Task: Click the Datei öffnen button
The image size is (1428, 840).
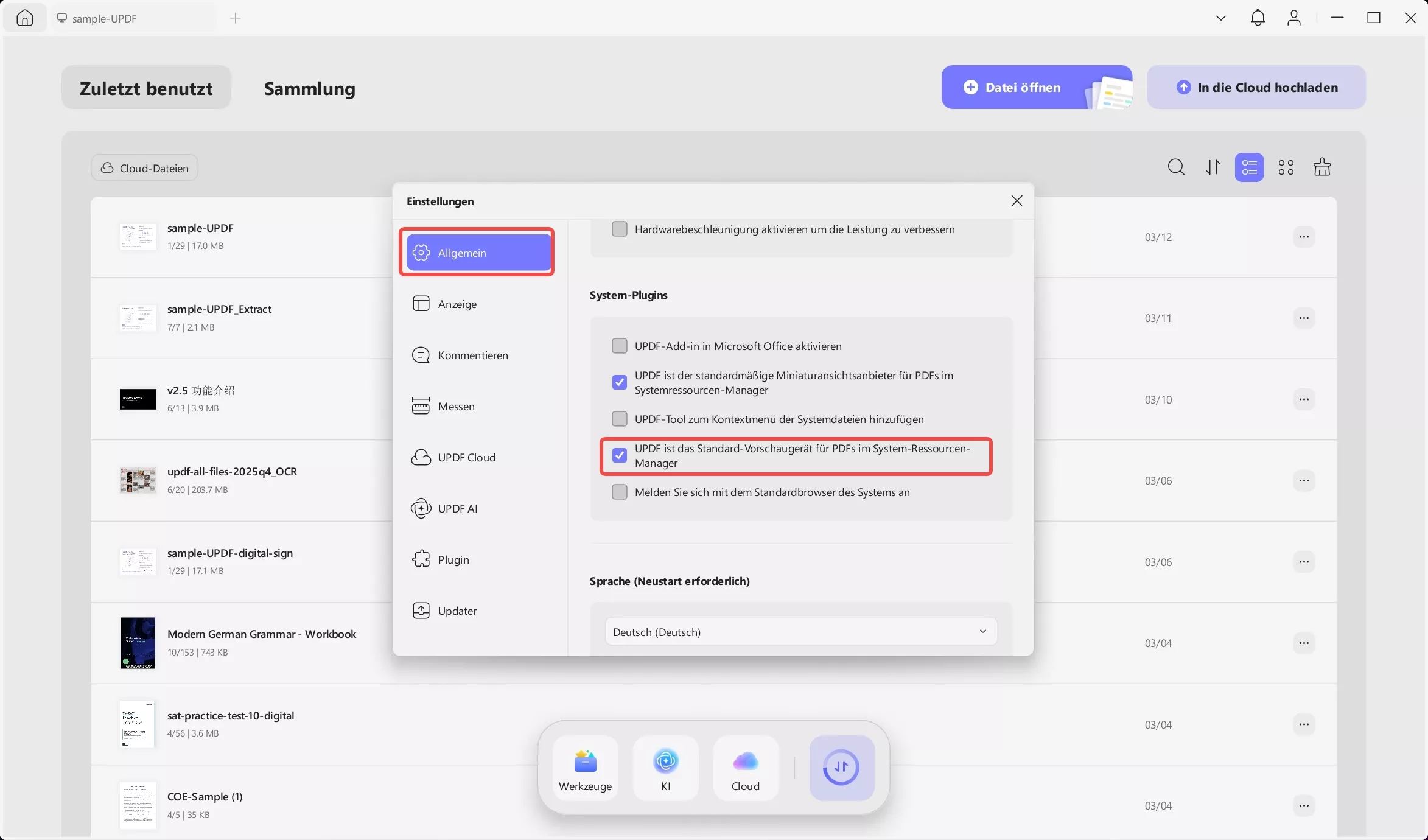Action: pyautogui.click(x=1023, y=87)
